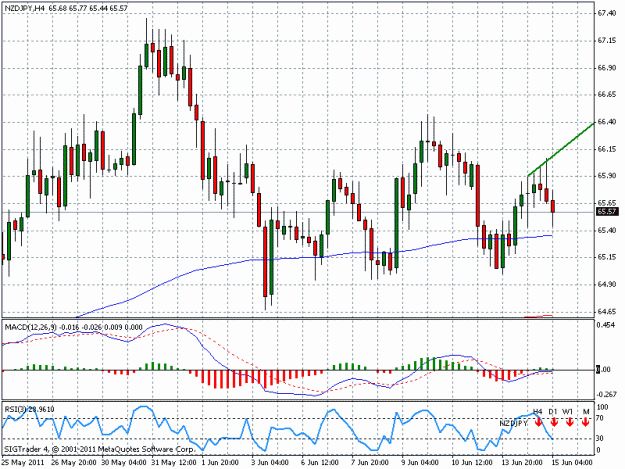The width and height of the screenshot is (625, 469).
Task: Click the 67.40 price axis label
Action: tap(607, 13)
